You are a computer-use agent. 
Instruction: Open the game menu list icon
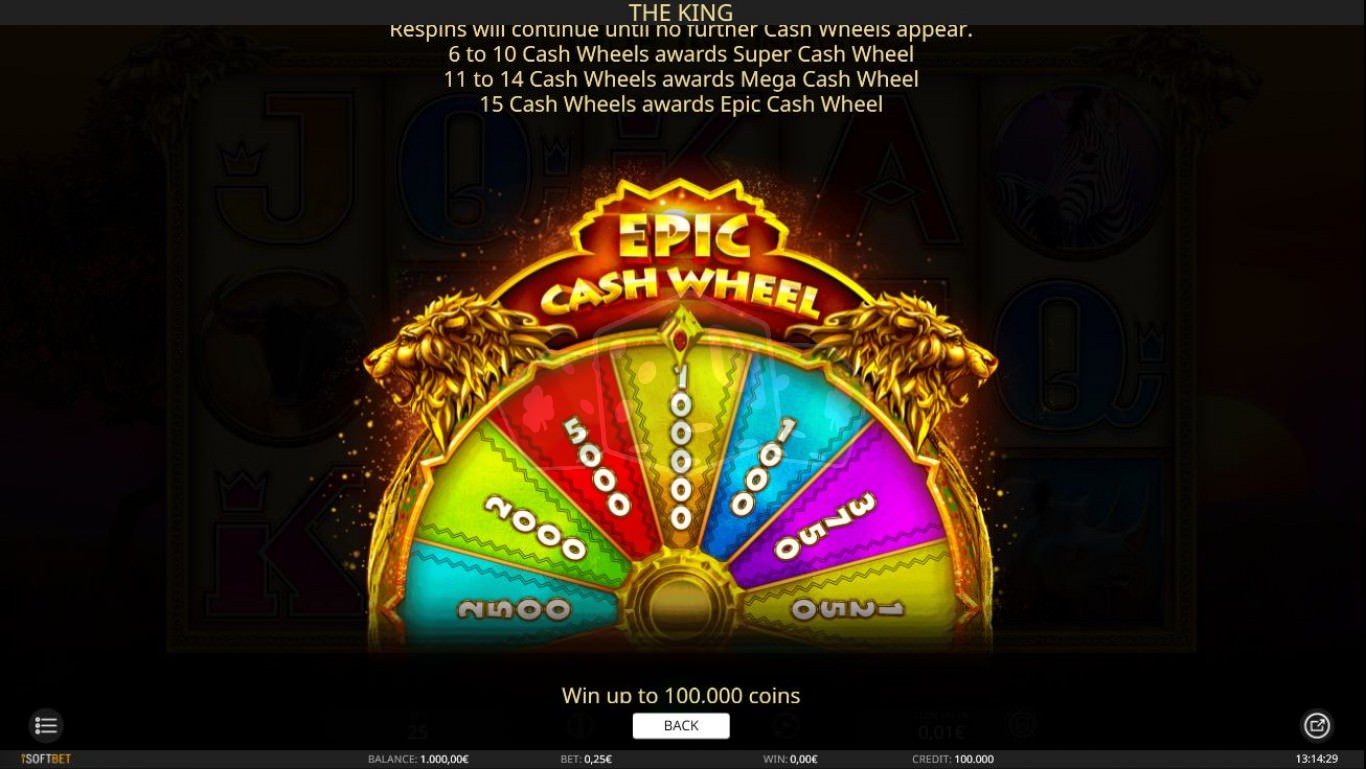point(46,725)
